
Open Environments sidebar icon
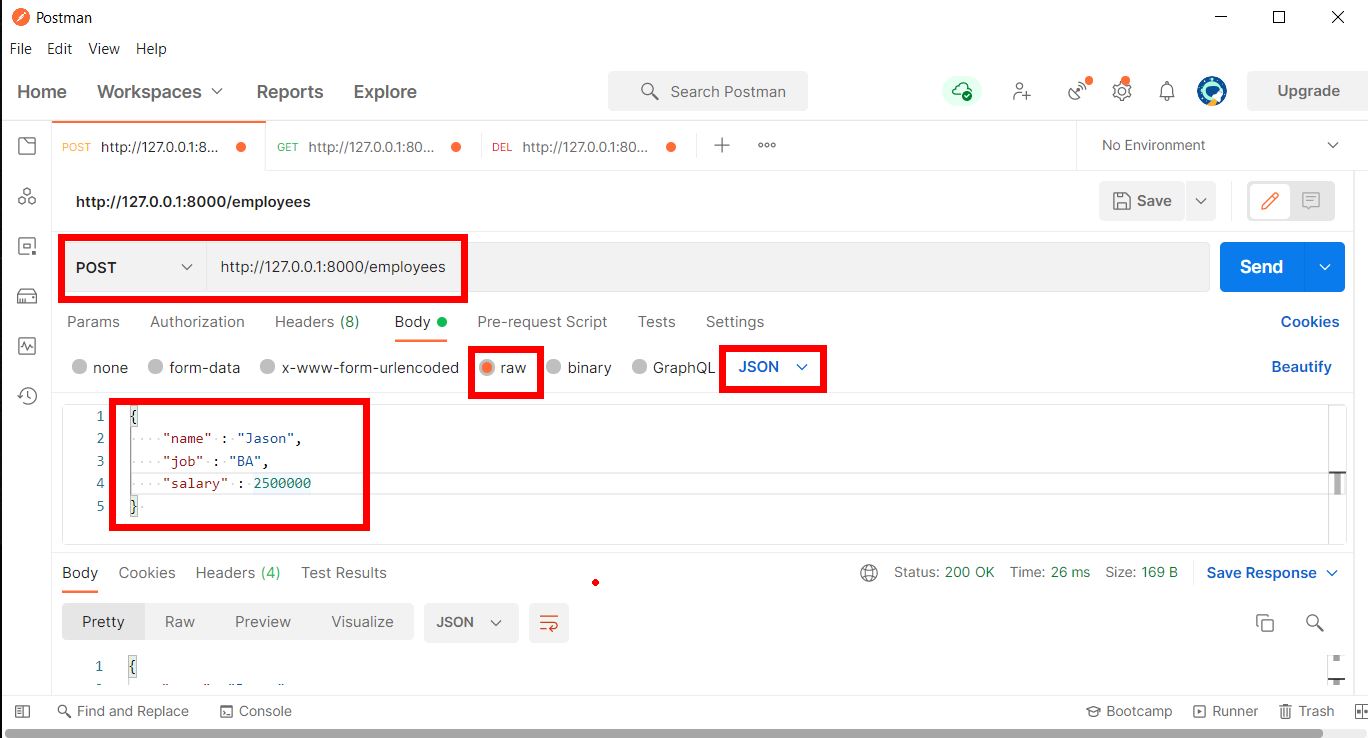27,246
